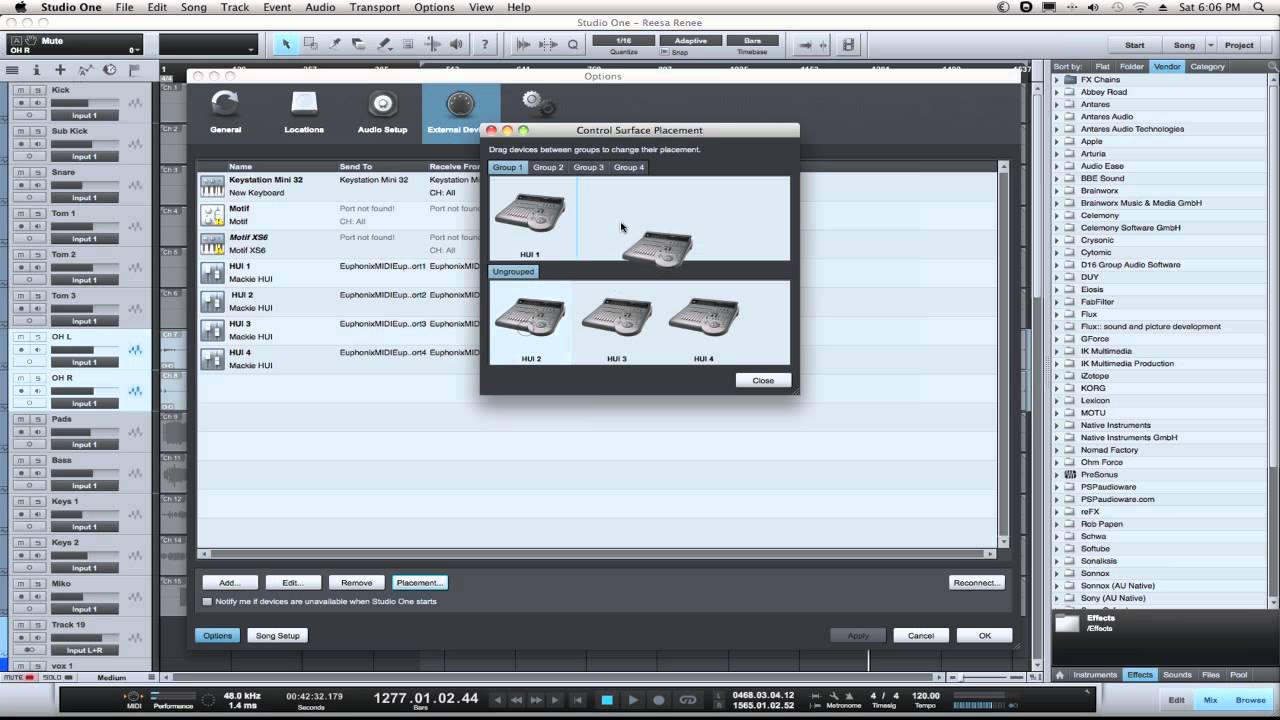This screenshot has width=1280, height=720.
Task: Click the Reconnect... button
Action: (x=976, y=582)
